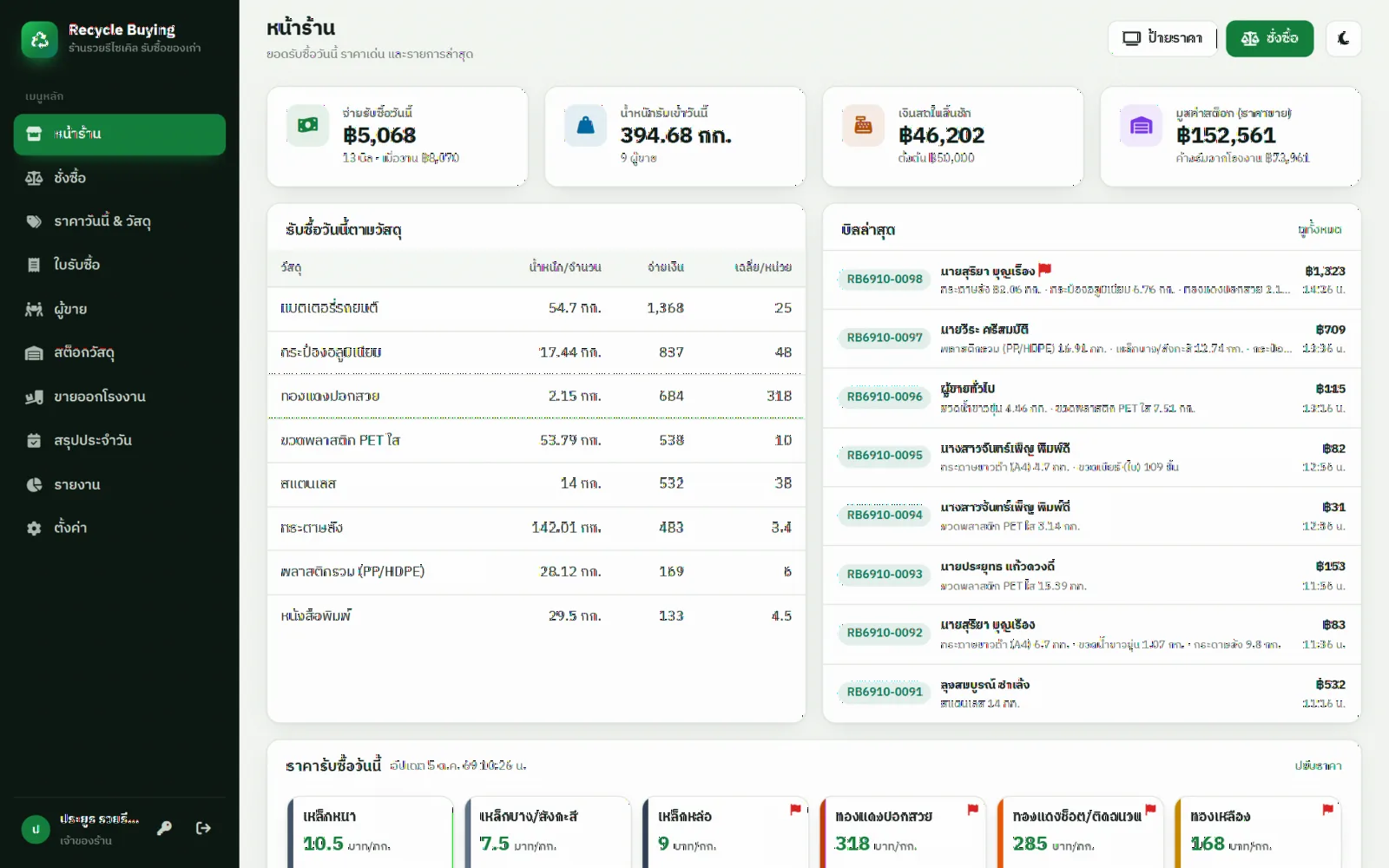Viewport: 1389px width, 868px height.
Task: Open bill RB6910-0096
Action: tap(1091, 398)
